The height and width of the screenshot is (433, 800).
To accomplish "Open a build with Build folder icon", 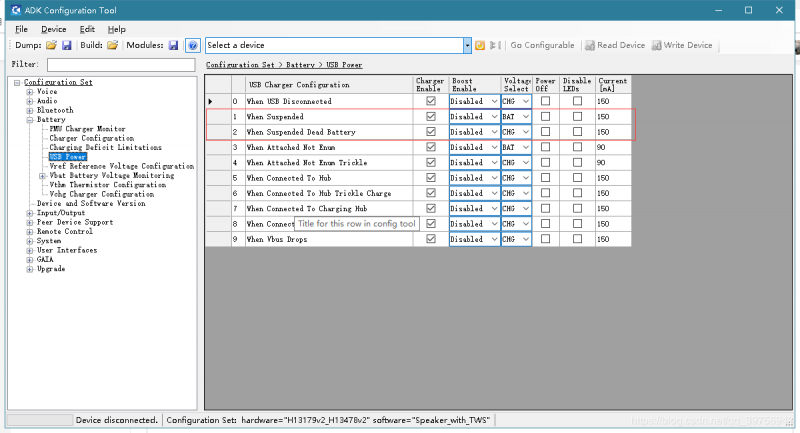I will click(112, 45).
